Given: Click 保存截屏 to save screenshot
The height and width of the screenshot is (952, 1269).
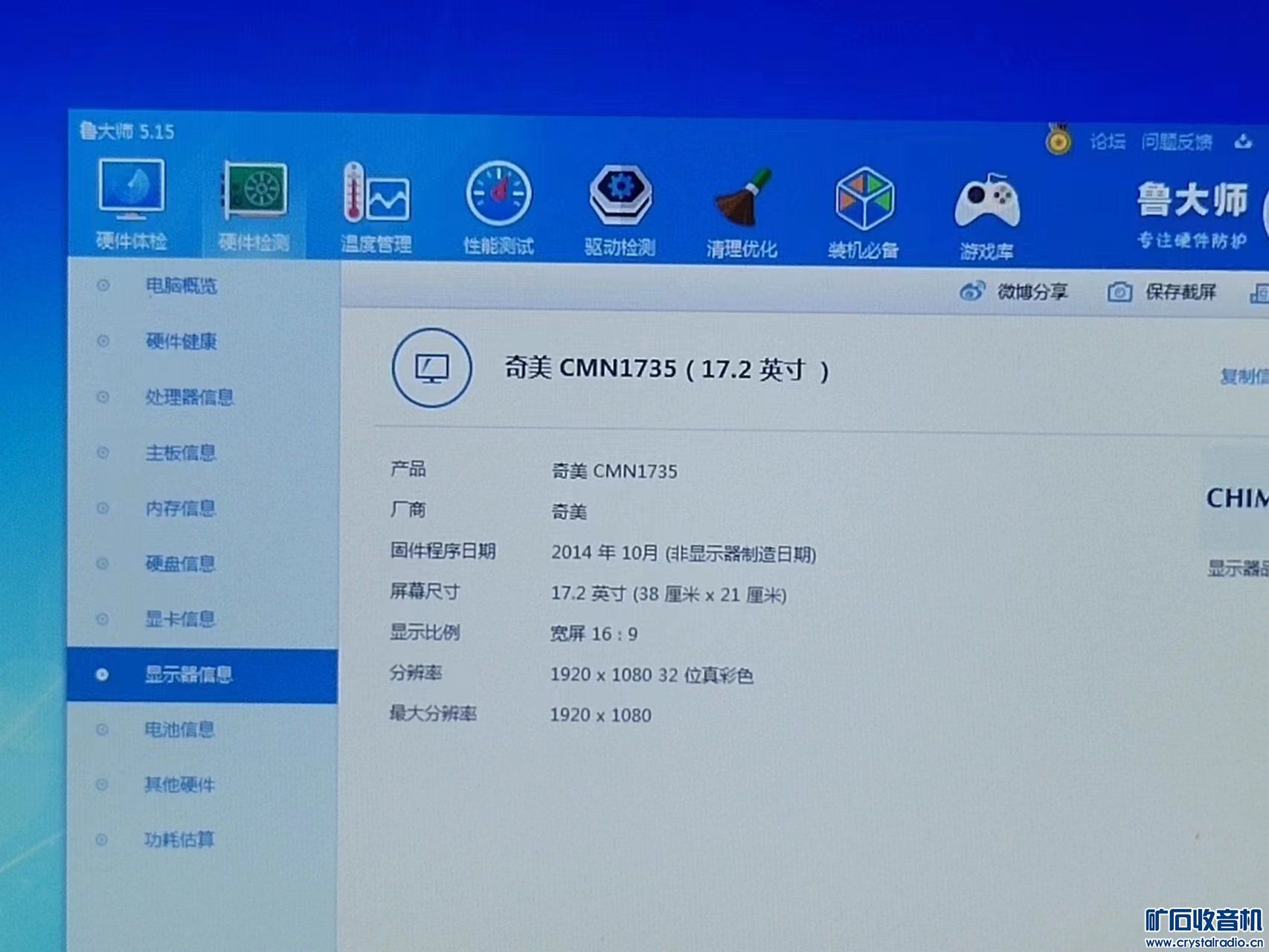Looking at the screenshot, I should (x=1180, y=292).
